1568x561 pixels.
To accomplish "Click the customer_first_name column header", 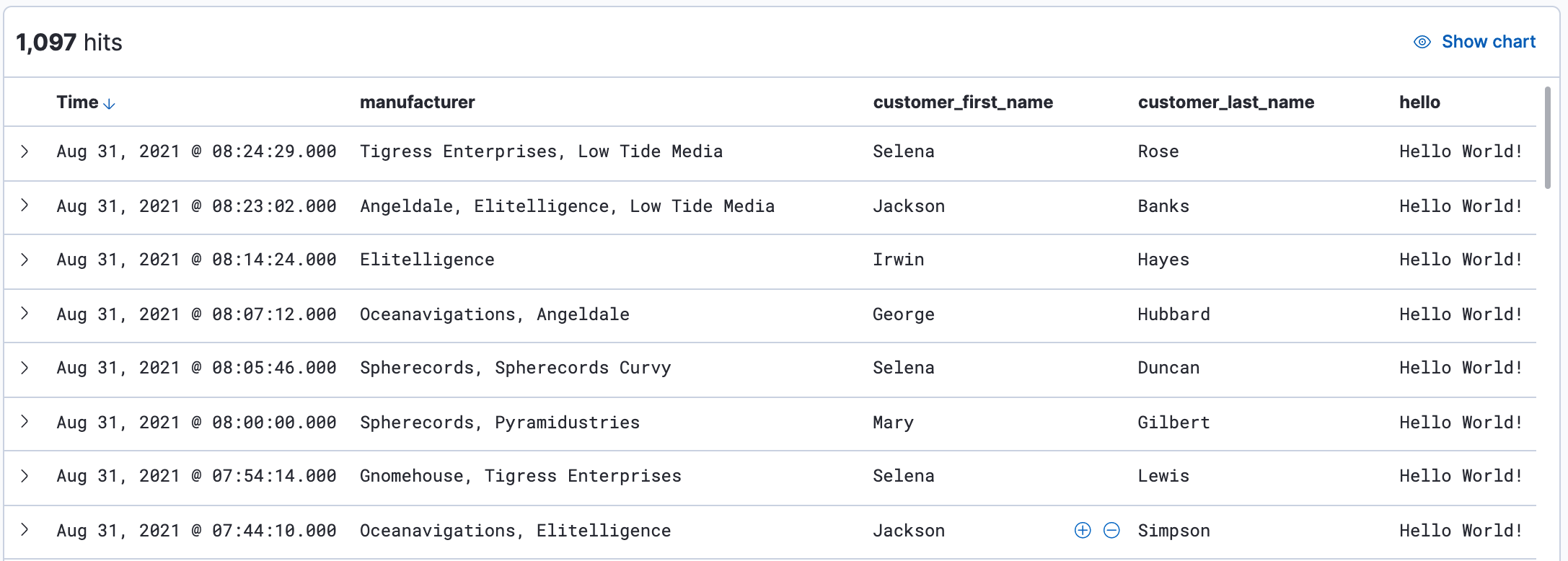I will tap(963, 102).
